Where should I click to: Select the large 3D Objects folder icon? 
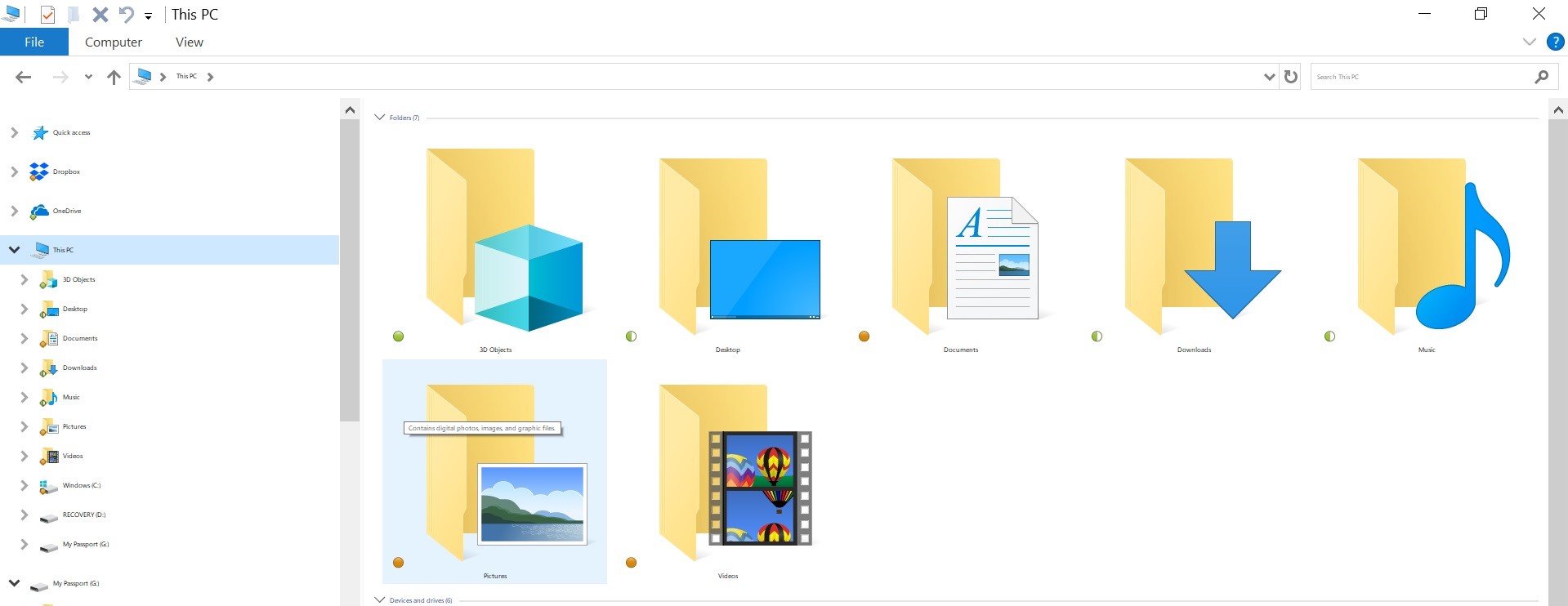click(503, 241)
